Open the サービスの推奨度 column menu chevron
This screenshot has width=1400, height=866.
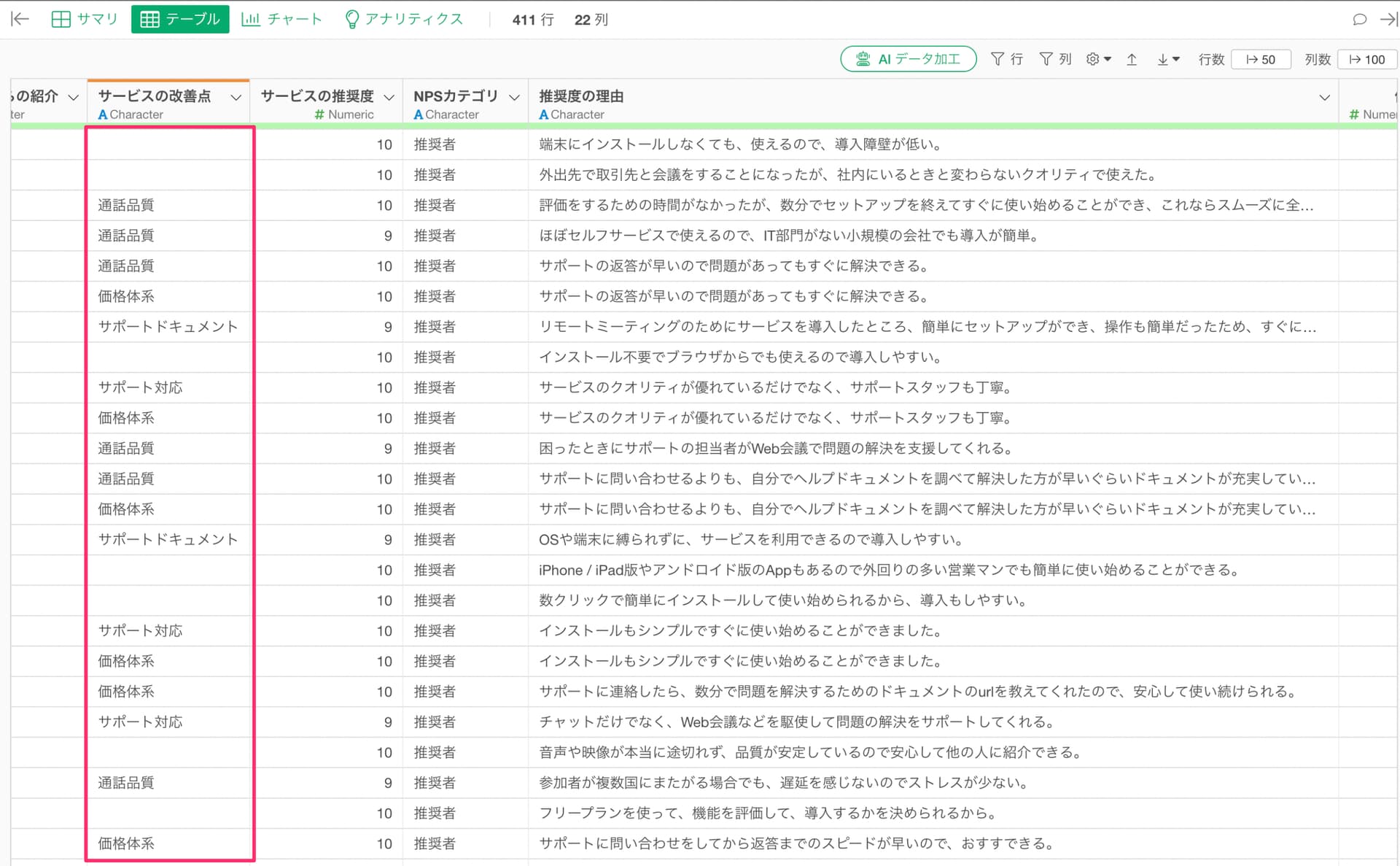[389, 97]
